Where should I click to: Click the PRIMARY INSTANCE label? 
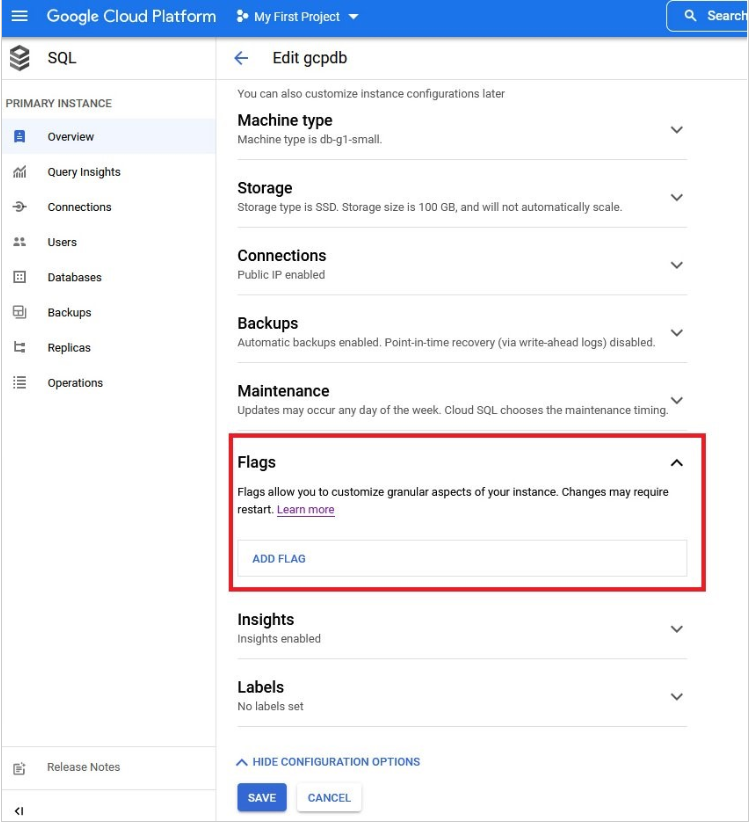[59, 103]
